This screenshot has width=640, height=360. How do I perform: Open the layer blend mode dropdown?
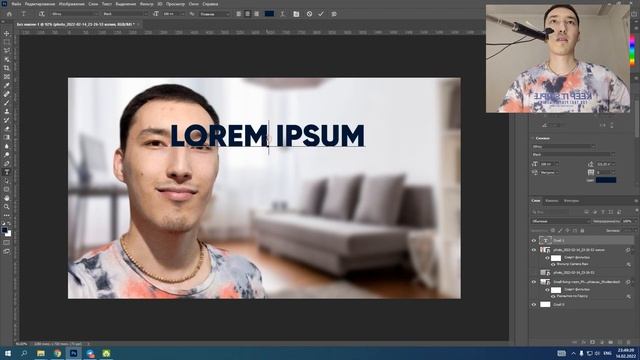point(561,221)
